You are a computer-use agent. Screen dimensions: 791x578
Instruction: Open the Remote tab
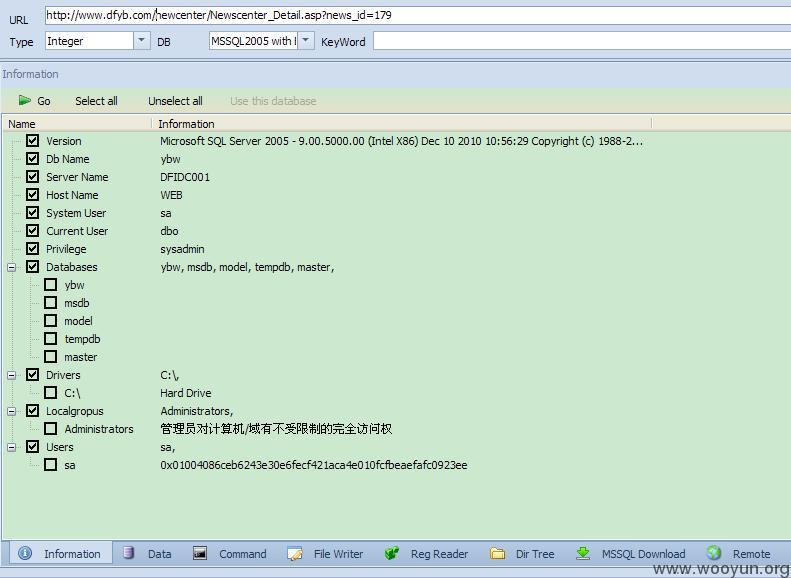pyautogui.click(x=739, y=554)
